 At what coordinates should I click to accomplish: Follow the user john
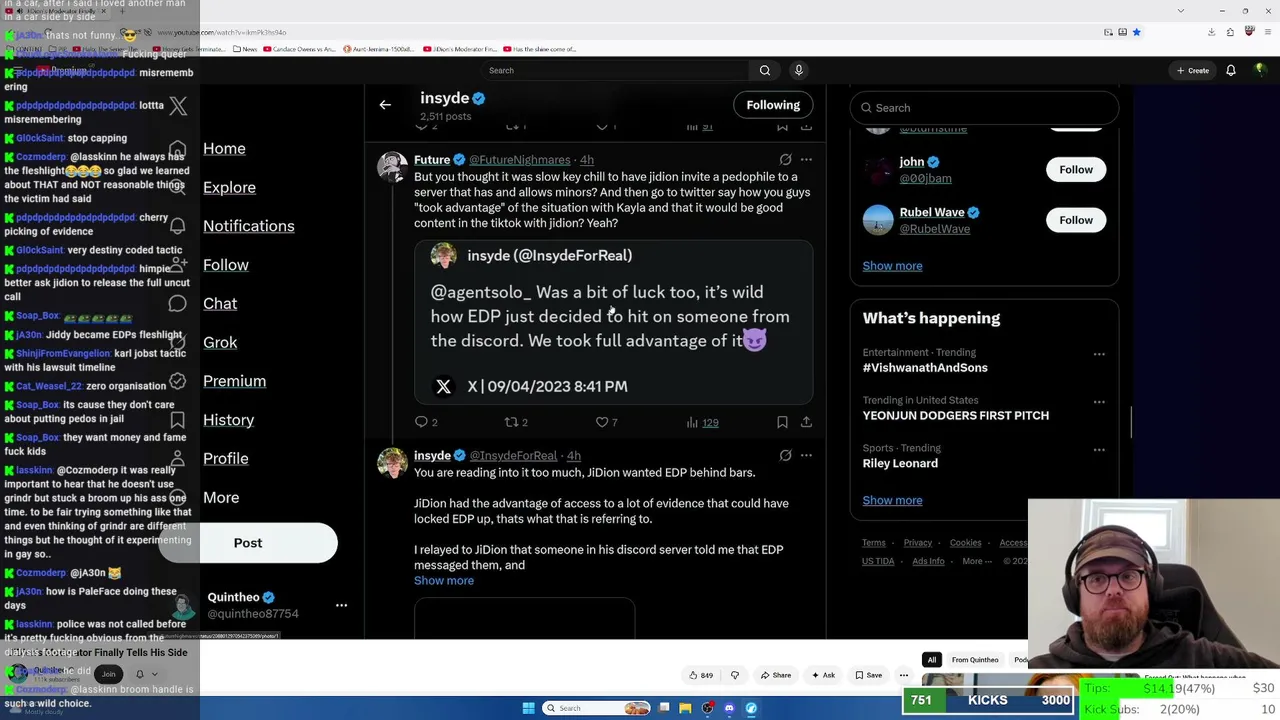click(x=1076, y=170)
